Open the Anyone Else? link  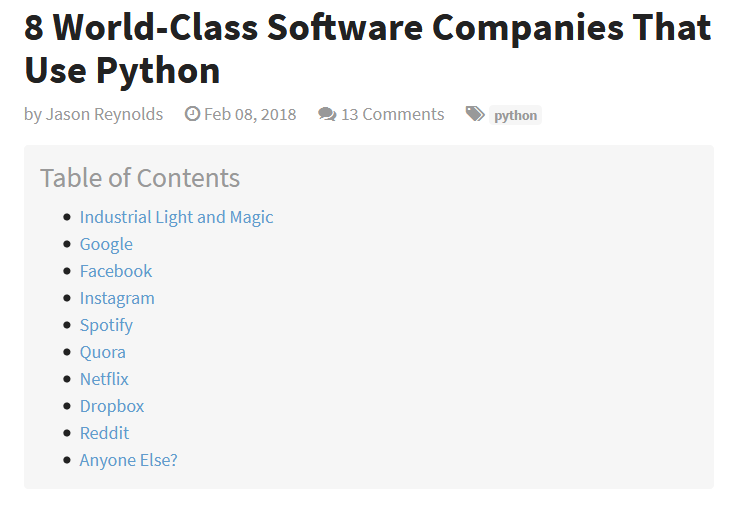128,460
